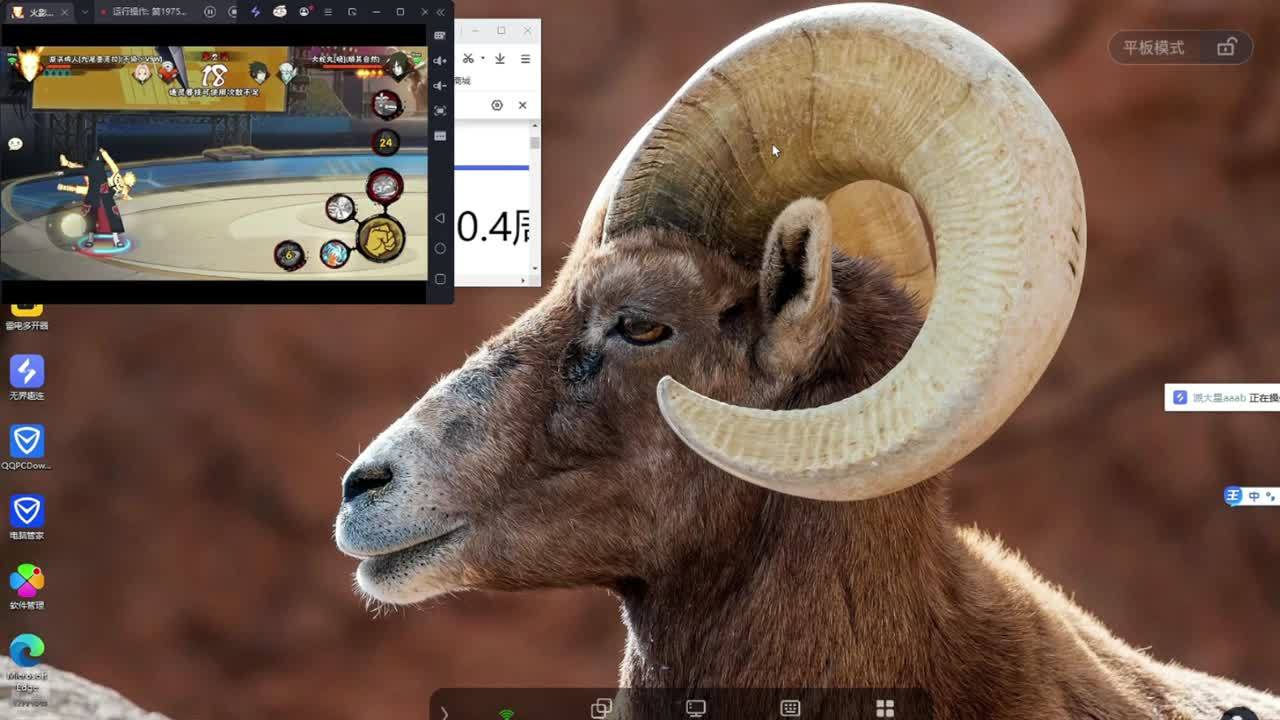The image size is (1280, 720).
Task: Open the settings gear in the background window panel
Action: pos(497,105)
